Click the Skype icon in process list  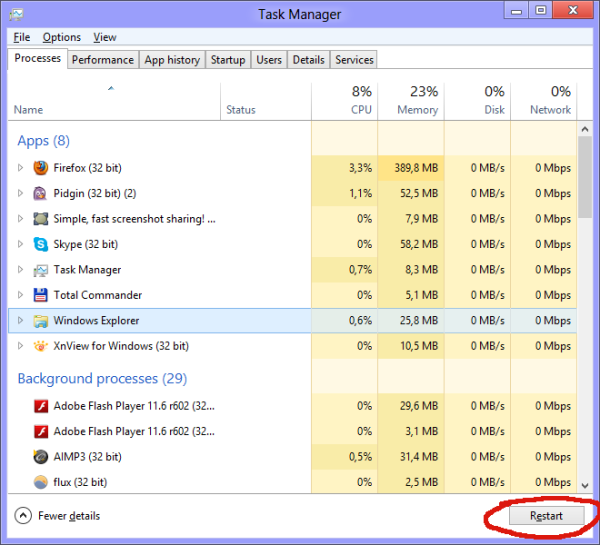click(x=41, y=244)
